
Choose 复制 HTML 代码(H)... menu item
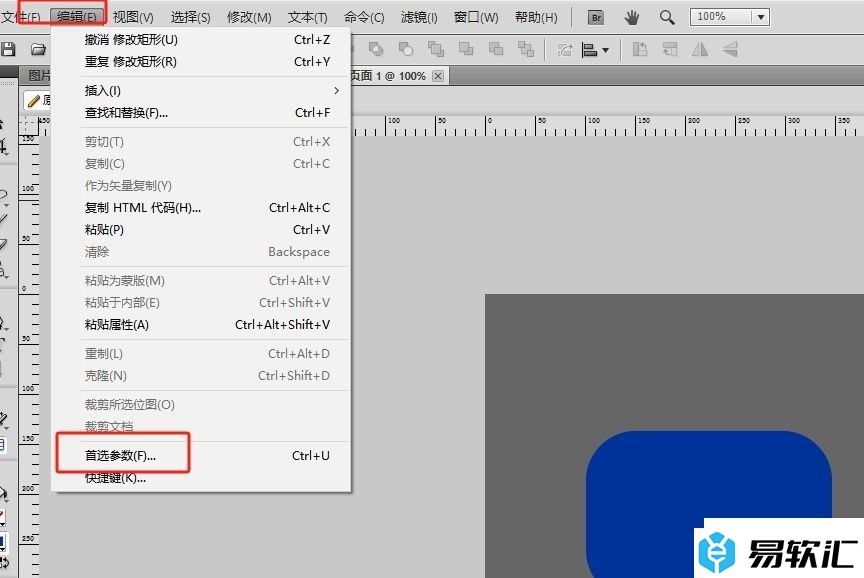201,208
